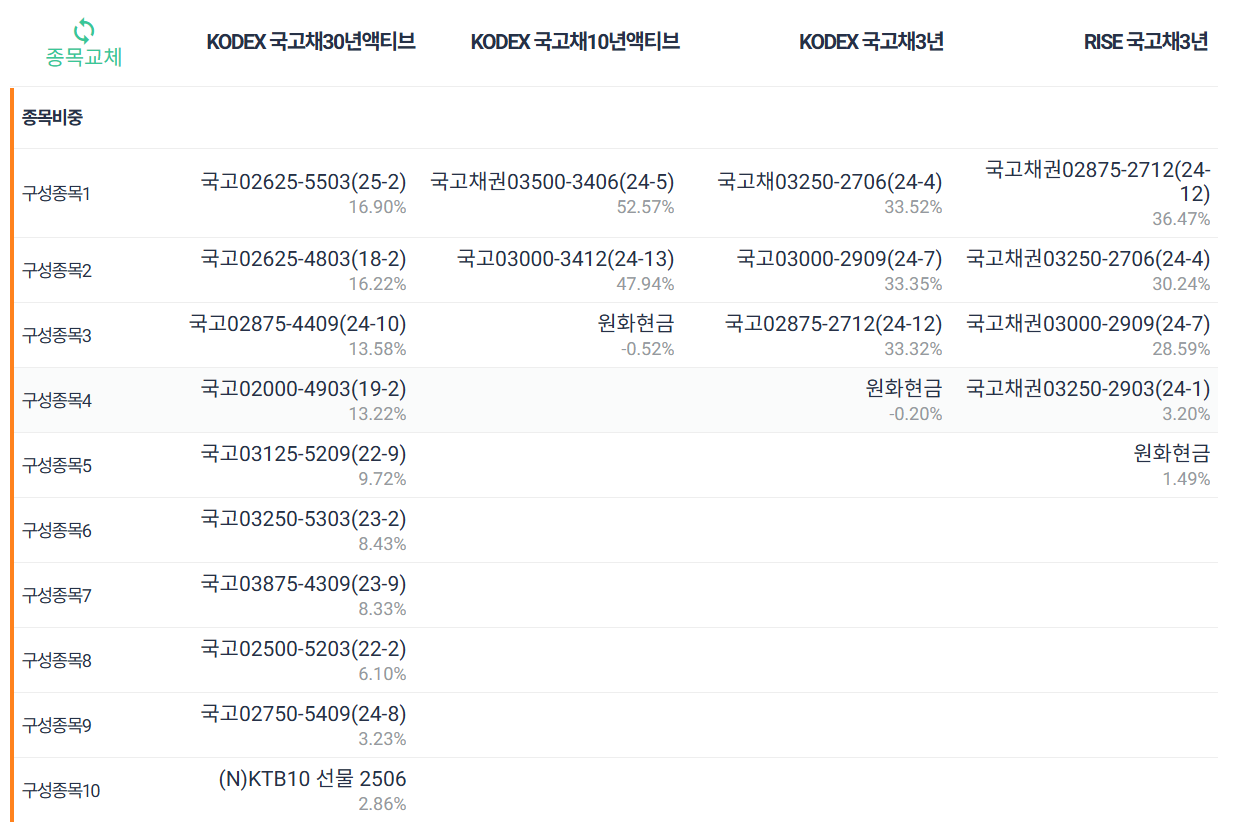The image size is (1236, 822).
Task: Select the KODEX 국고채3년 header
Action: (870, 42)
